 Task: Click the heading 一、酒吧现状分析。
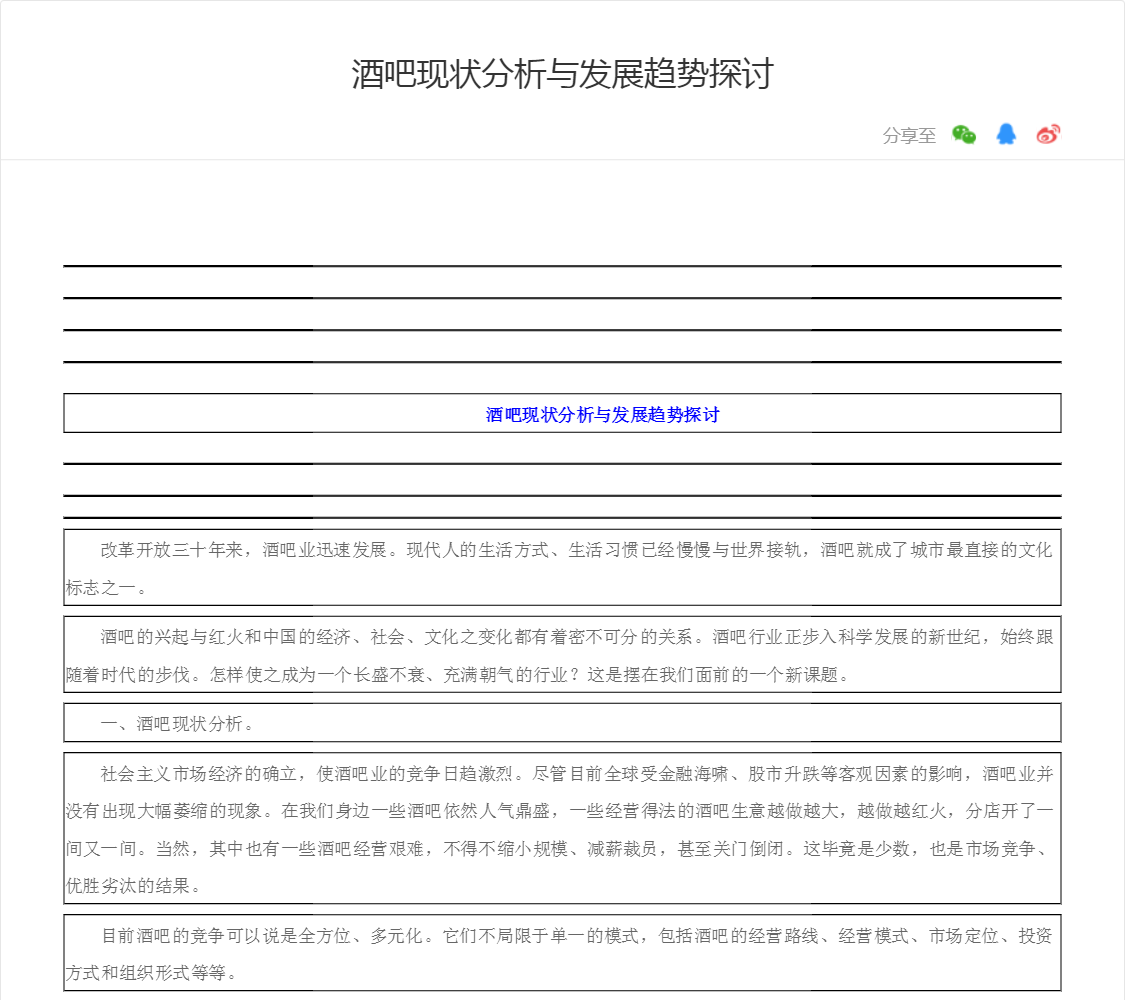pos(562,723)
